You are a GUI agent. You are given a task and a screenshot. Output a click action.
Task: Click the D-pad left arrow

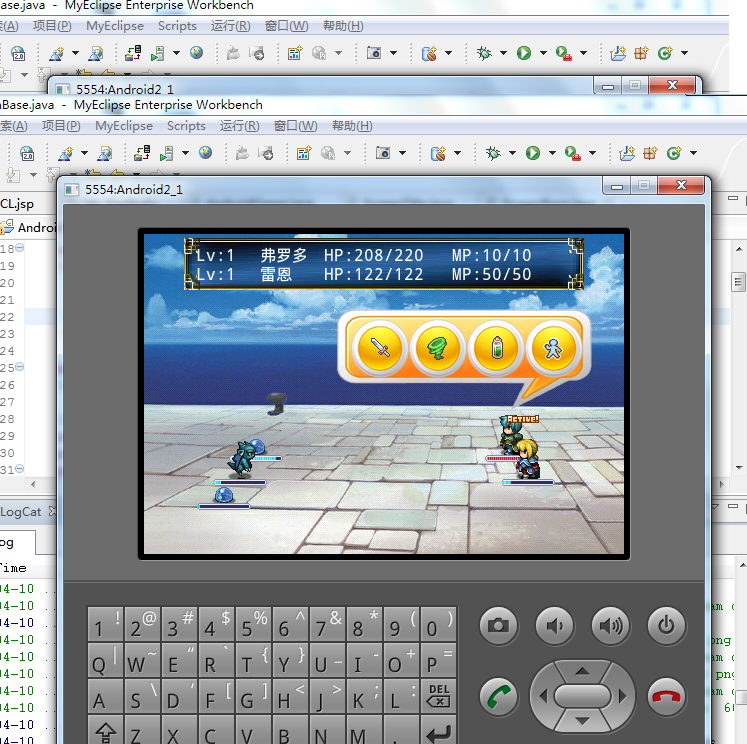[543, 696]
